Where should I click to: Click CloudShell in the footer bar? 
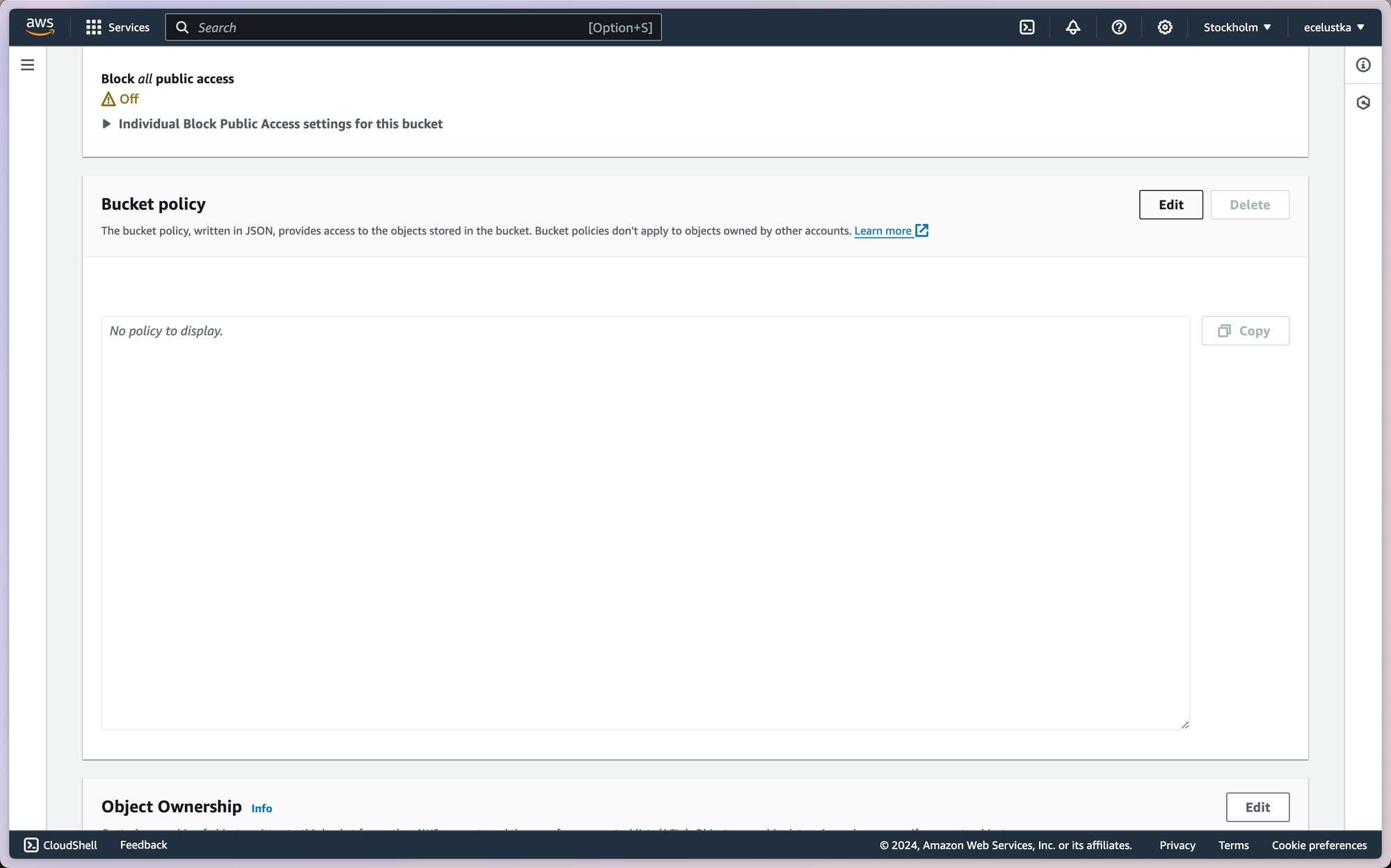point(61,845)
